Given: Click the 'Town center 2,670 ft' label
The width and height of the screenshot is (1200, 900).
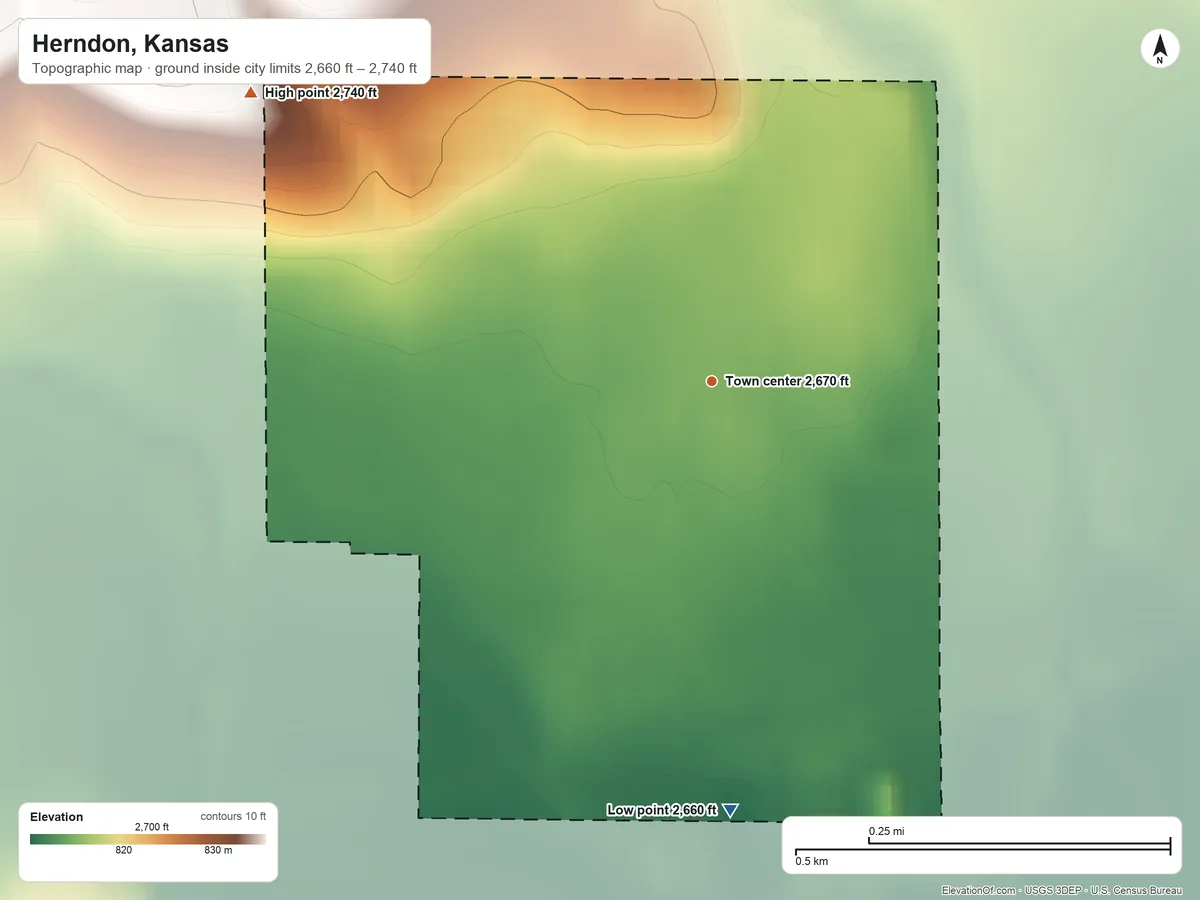Looking at the screenshot, I should click(x=787, y=381).
